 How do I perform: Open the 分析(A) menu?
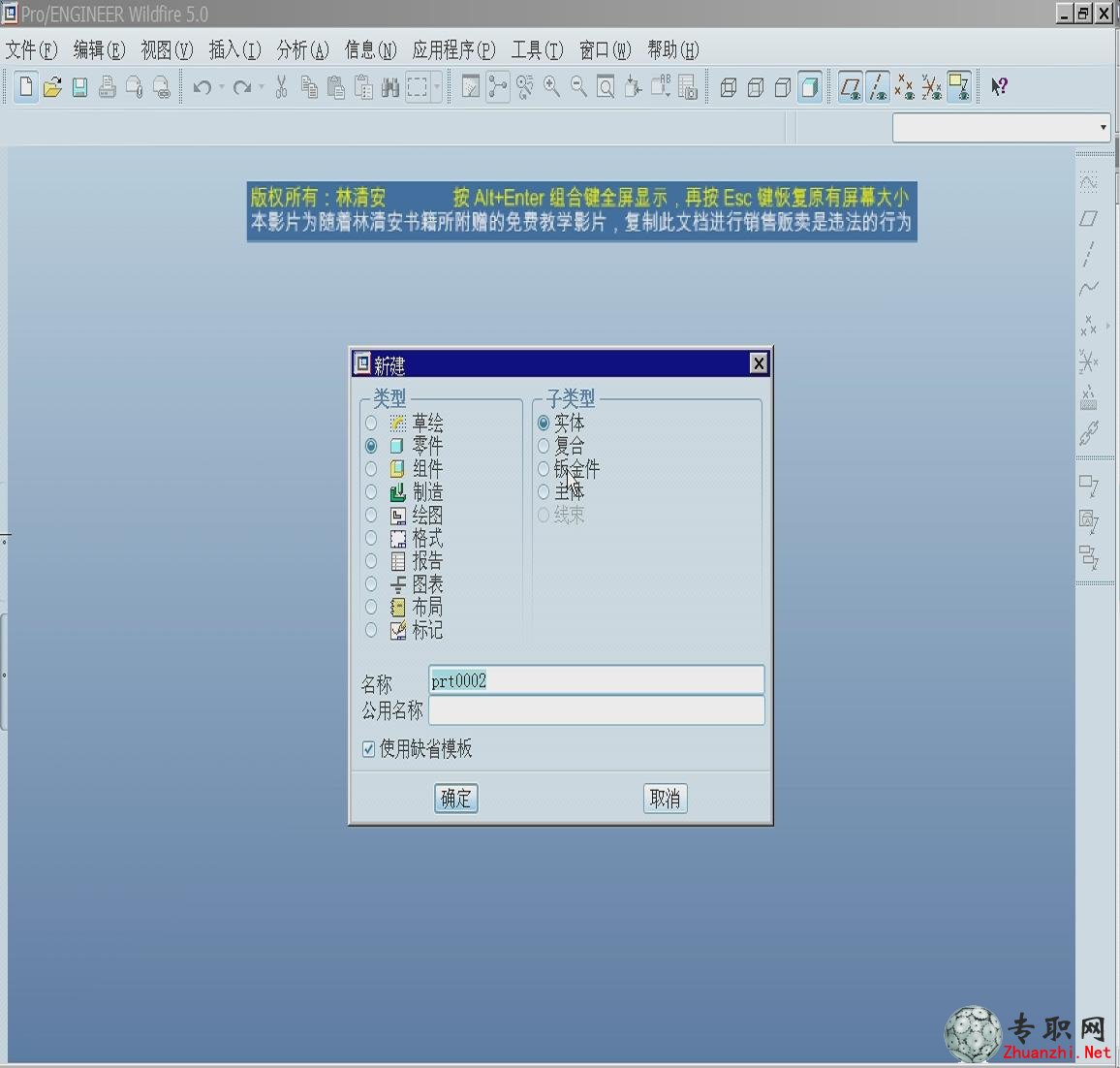click(303, 50)
